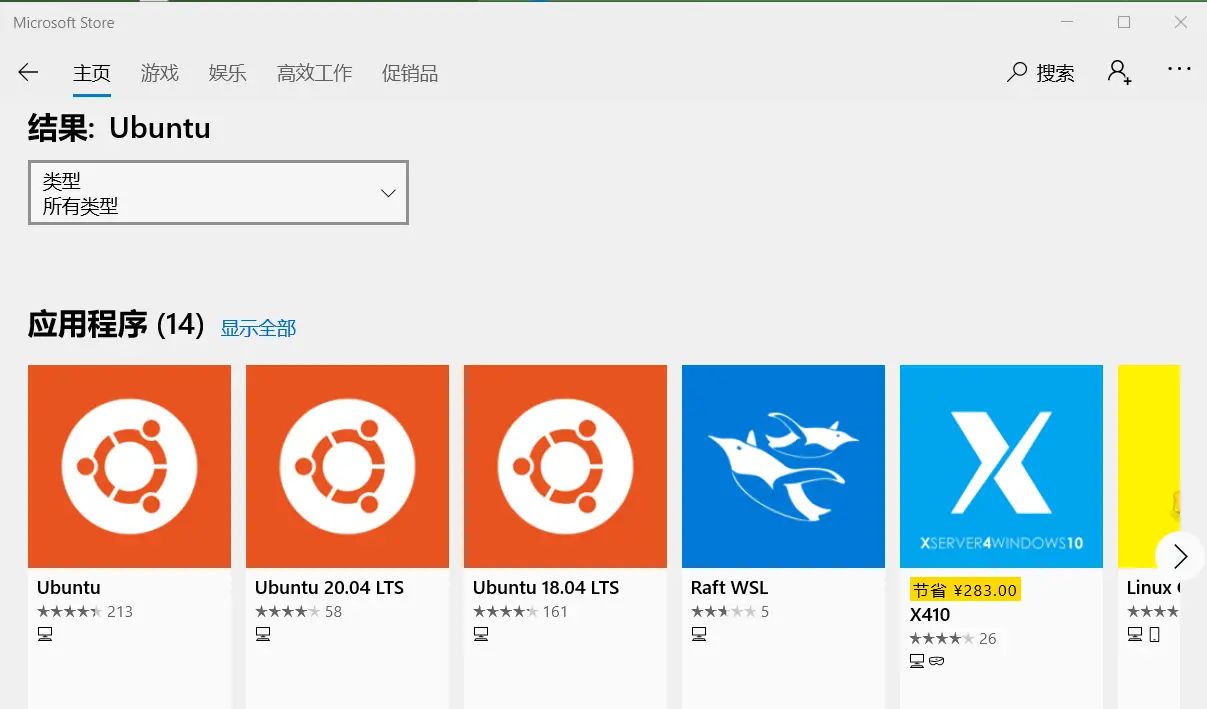Image resolution: width=1207 pixels, height=709 pixels.
Task: Expand the type filter chevron
Action: click(x=387, y=193)
